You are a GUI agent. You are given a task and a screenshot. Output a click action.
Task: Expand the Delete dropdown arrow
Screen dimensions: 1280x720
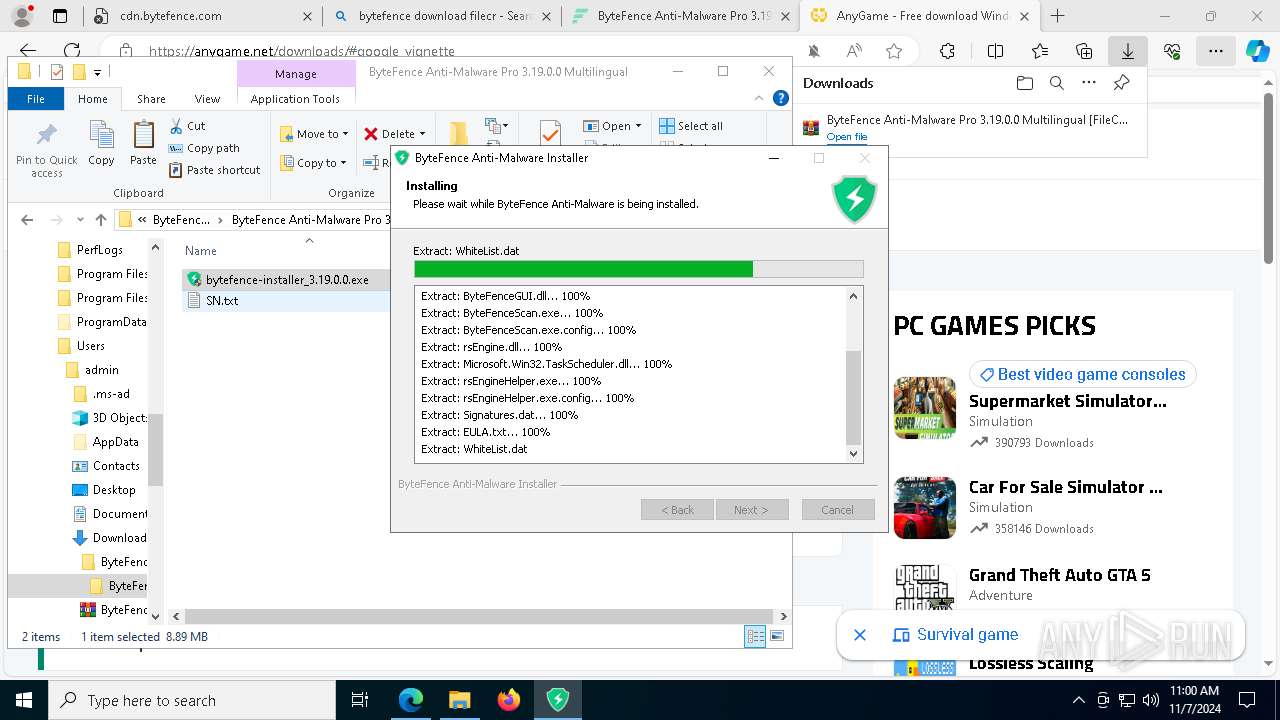(x=422, y=134)
